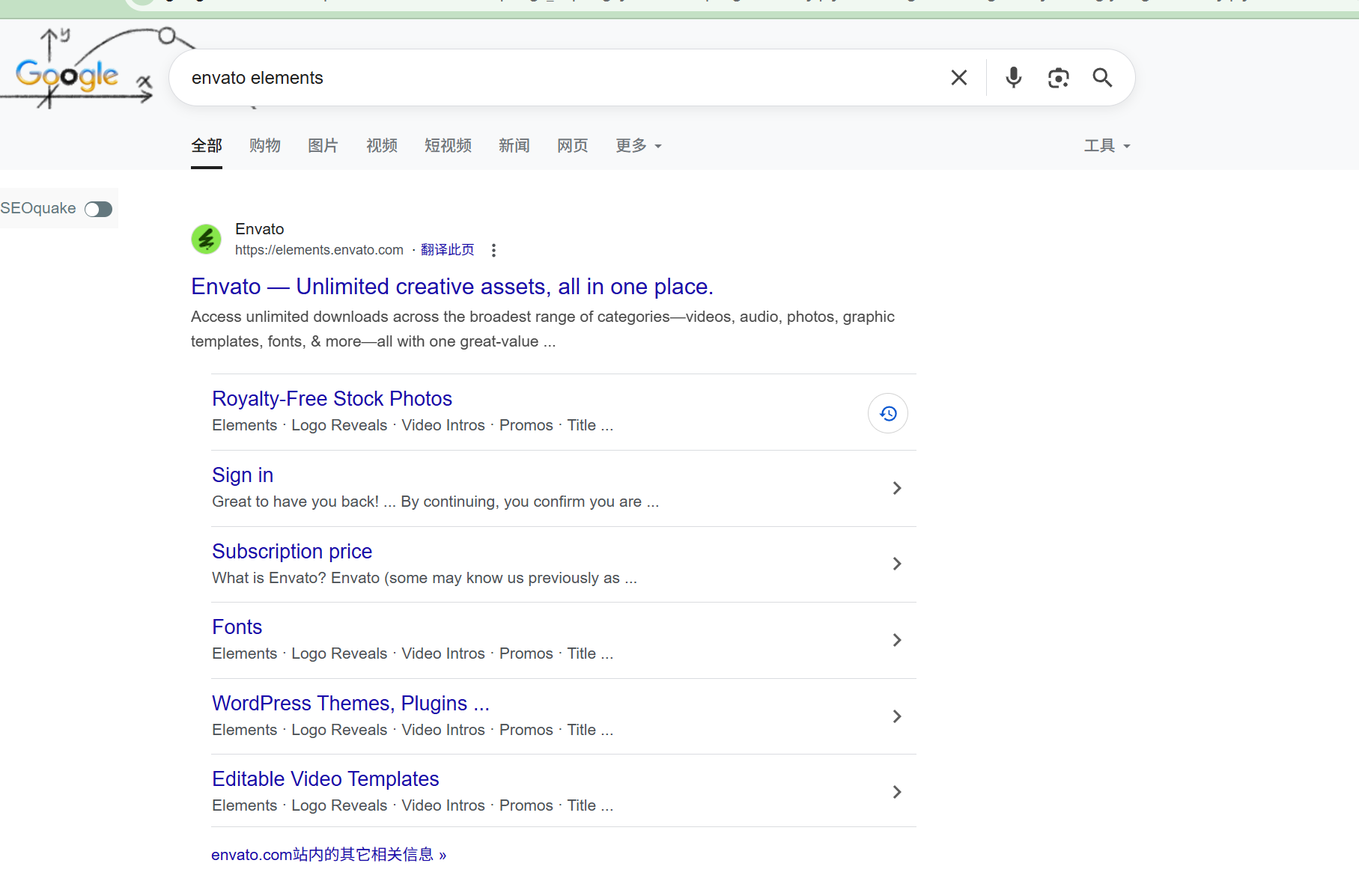Expand the Sign in sitelink chevron
1359x896 pixels.
[x=897, y=488]
